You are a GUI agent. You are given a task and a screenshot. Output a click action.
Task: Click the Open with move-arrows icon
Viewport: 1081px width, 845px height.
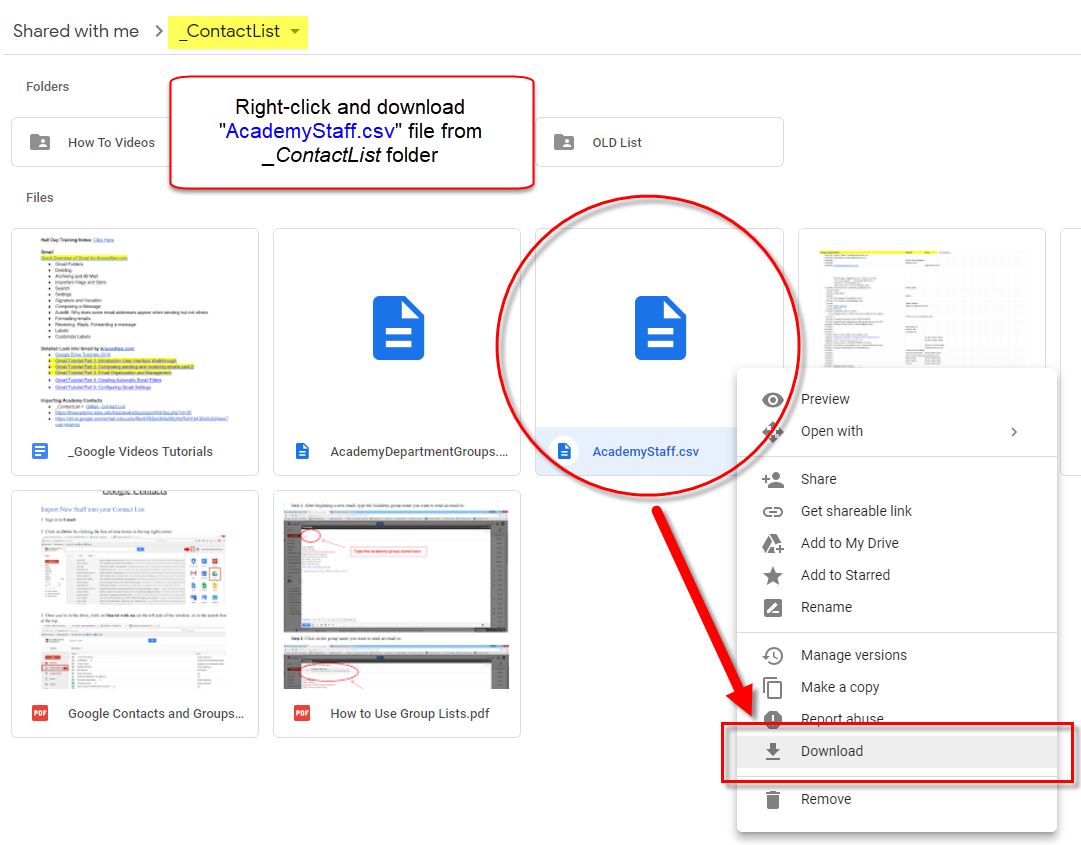tap(773, 432)
